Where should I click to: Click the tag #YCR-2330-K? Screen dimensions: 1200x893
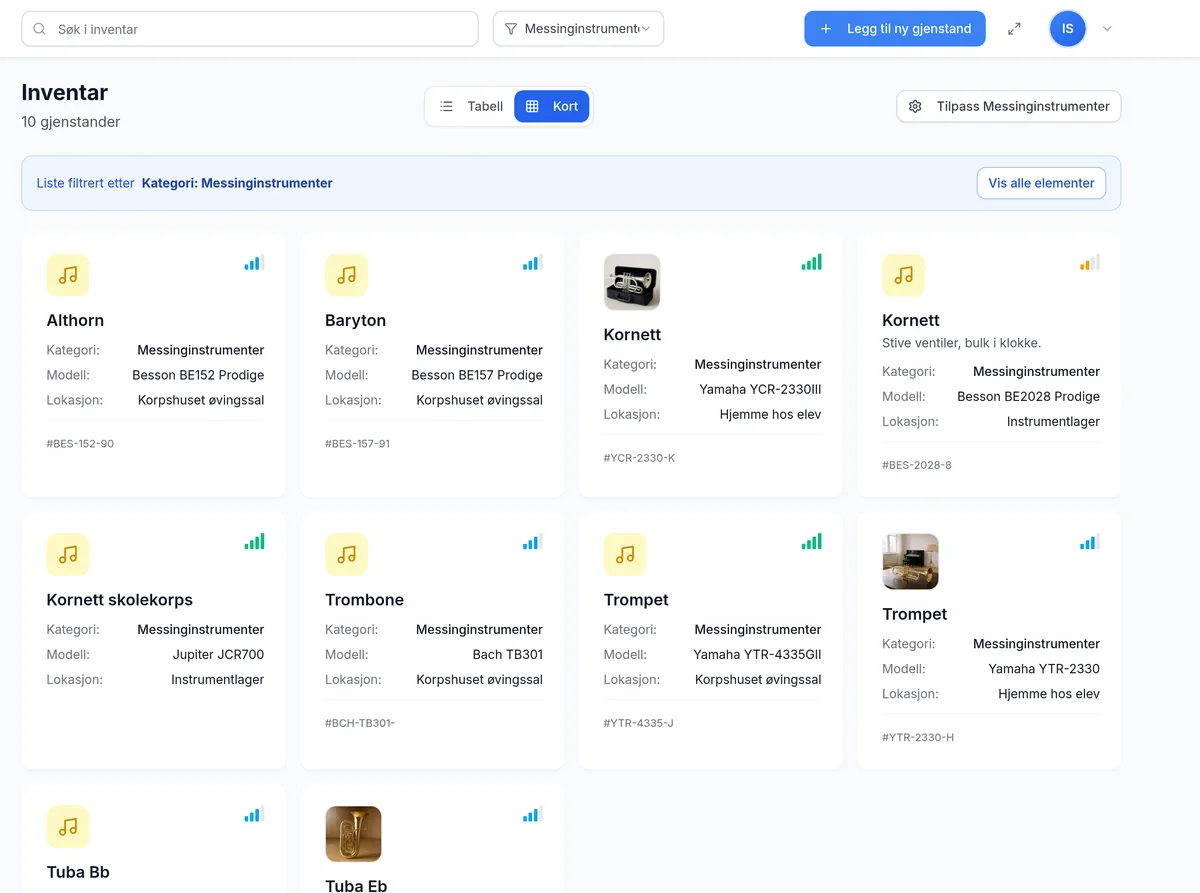point(639,458)
